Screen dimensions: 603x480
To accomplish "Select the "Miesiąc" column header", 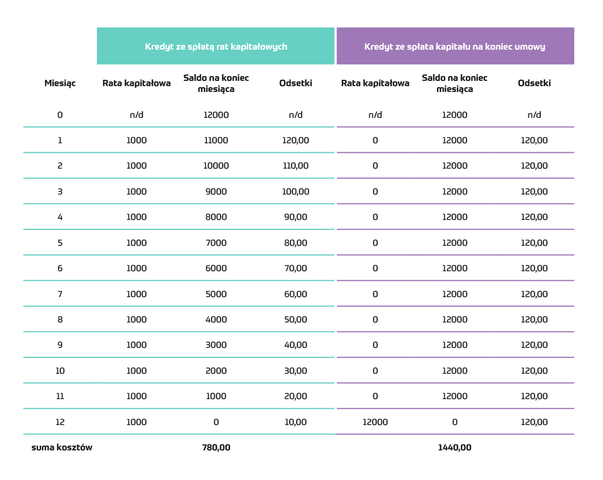I will (x=60, y=83).
